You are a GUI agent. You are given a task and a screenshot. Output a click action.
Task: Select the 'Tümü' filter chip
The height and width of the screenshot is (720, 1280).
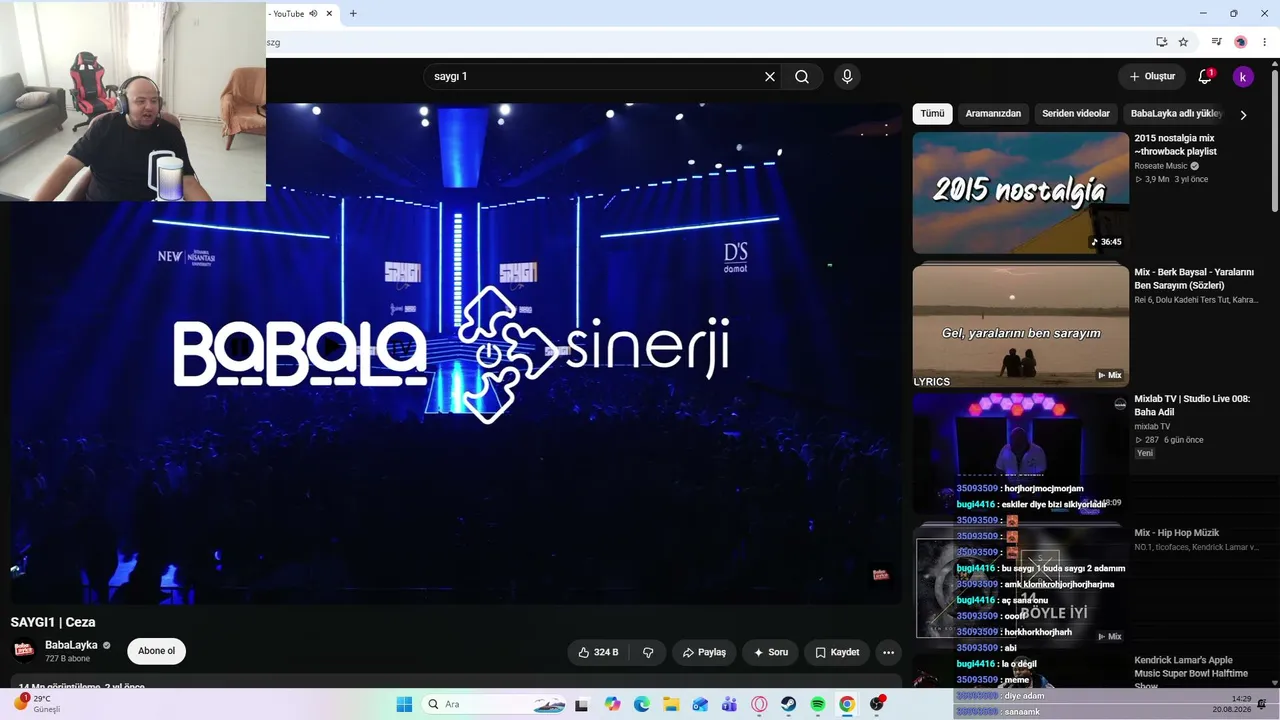pyautogui.click(x=932, y=114)
